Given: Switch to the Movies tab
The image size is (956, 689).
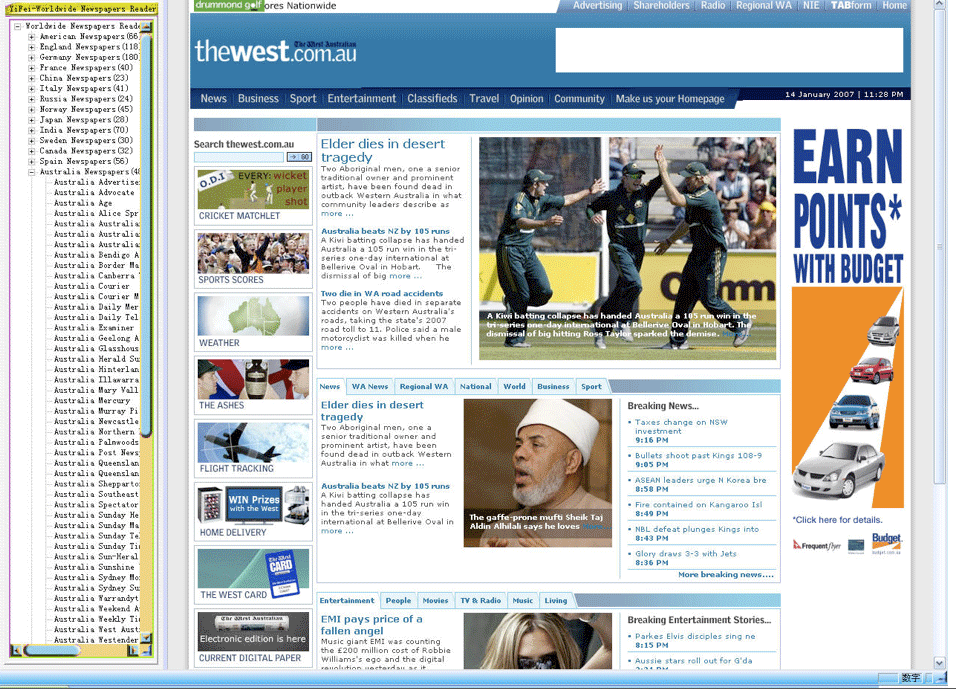Looking at the screenshot, I should tap(435, 601).
